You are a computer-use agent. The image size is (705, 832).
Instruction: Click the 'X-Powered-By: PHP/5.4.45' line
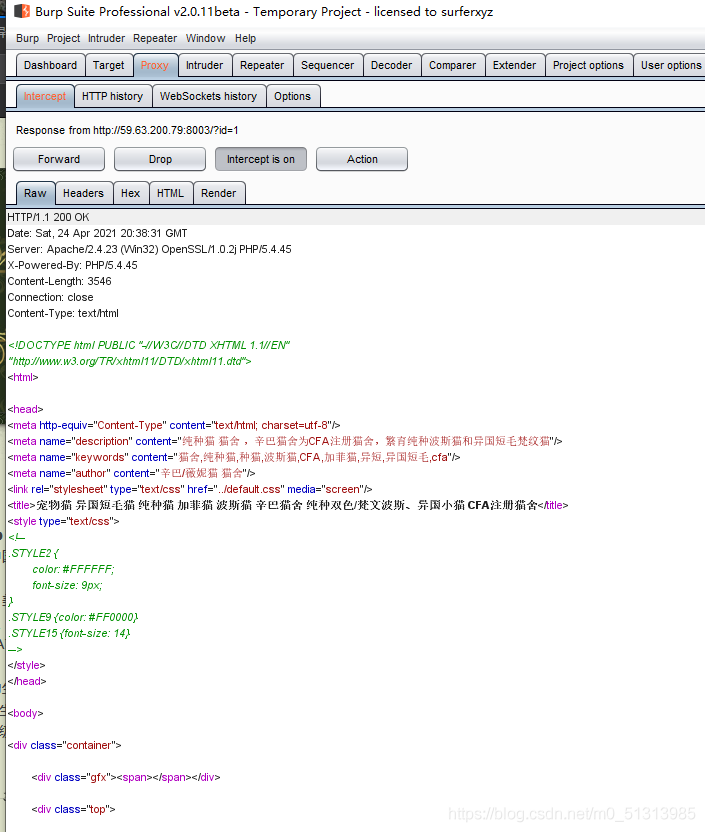(72, 265)
